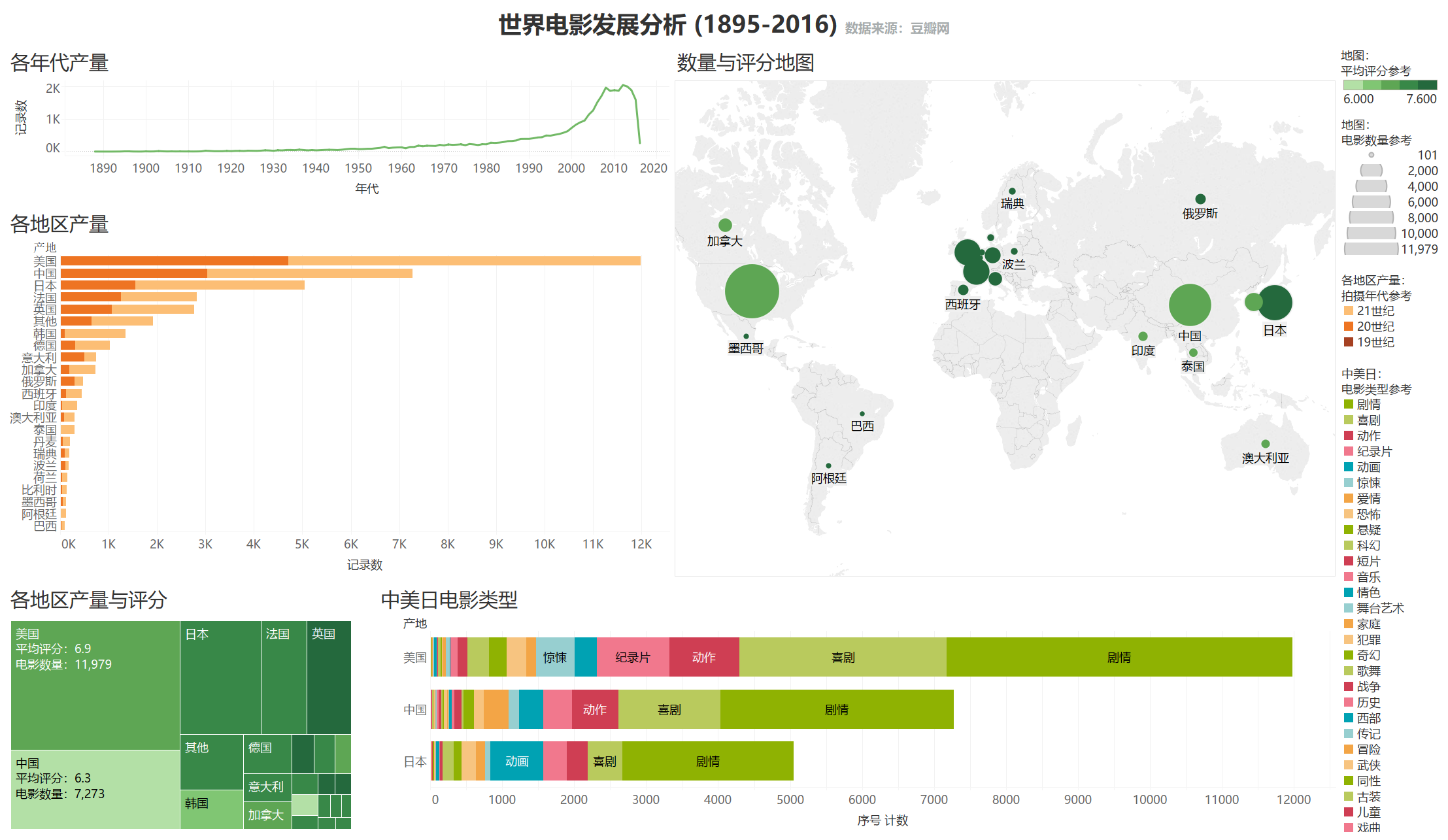Click the 比利时 row label in region chart
1448x840 pixels.
(39, 490)
